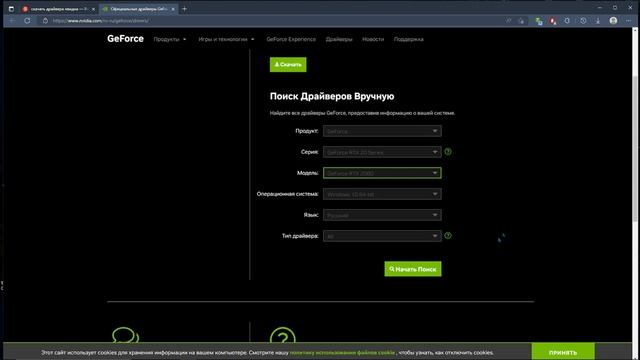Open the green translator extension icon
Viewport: 640px width, 360px height.
tap(539, 21)
